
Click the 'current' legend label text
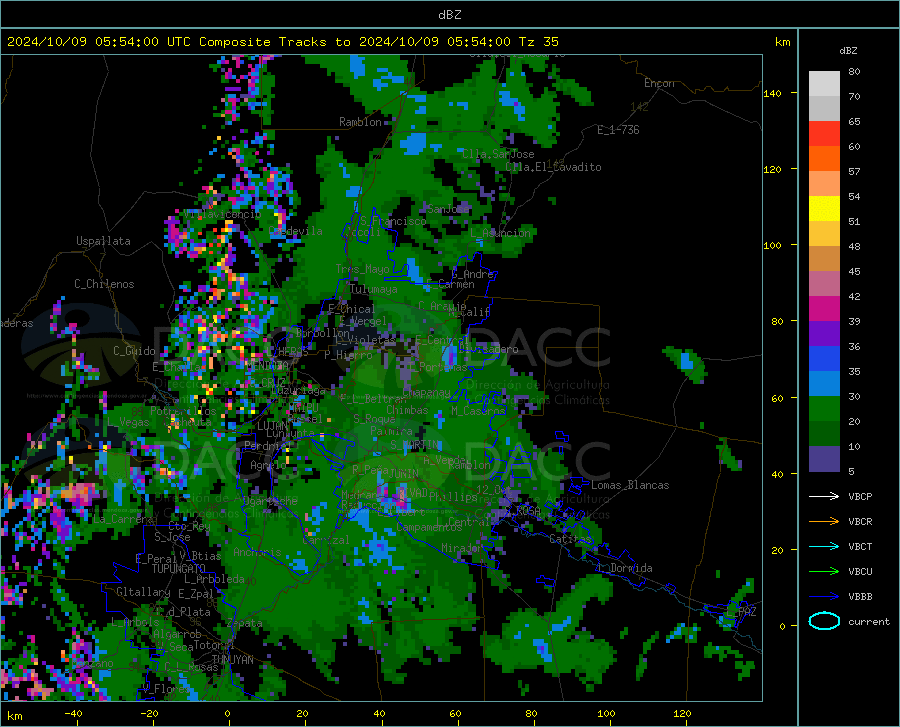pos(869,621)
